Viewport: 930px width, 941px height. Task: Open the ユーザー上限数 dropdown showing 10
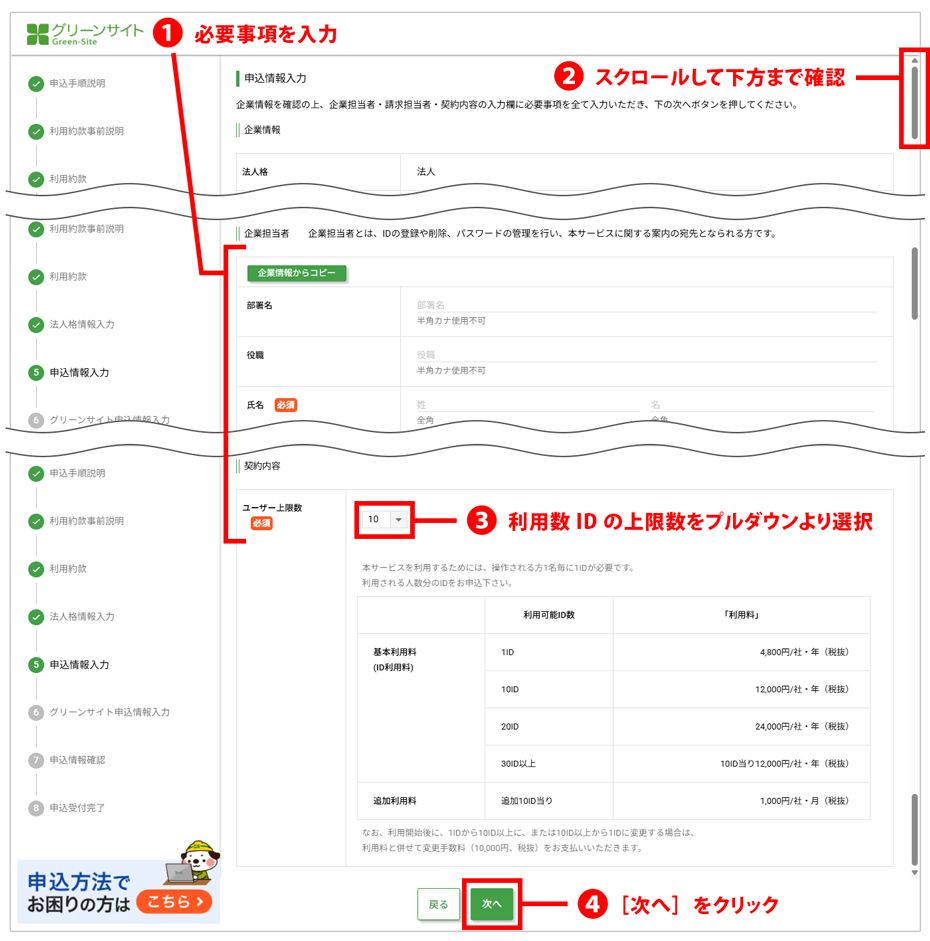coord(385,519)
